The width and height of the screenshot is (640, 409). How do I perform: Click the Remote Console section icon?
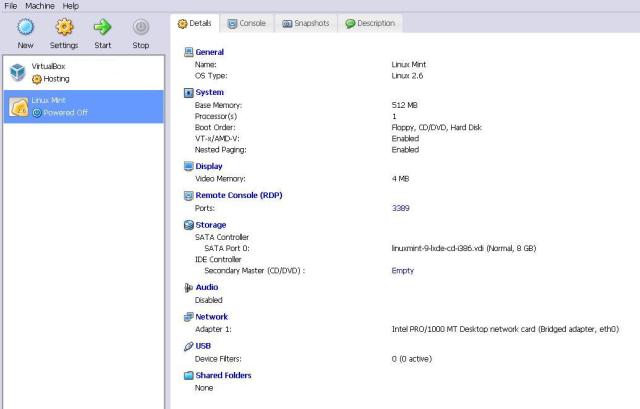click(188, 196)
